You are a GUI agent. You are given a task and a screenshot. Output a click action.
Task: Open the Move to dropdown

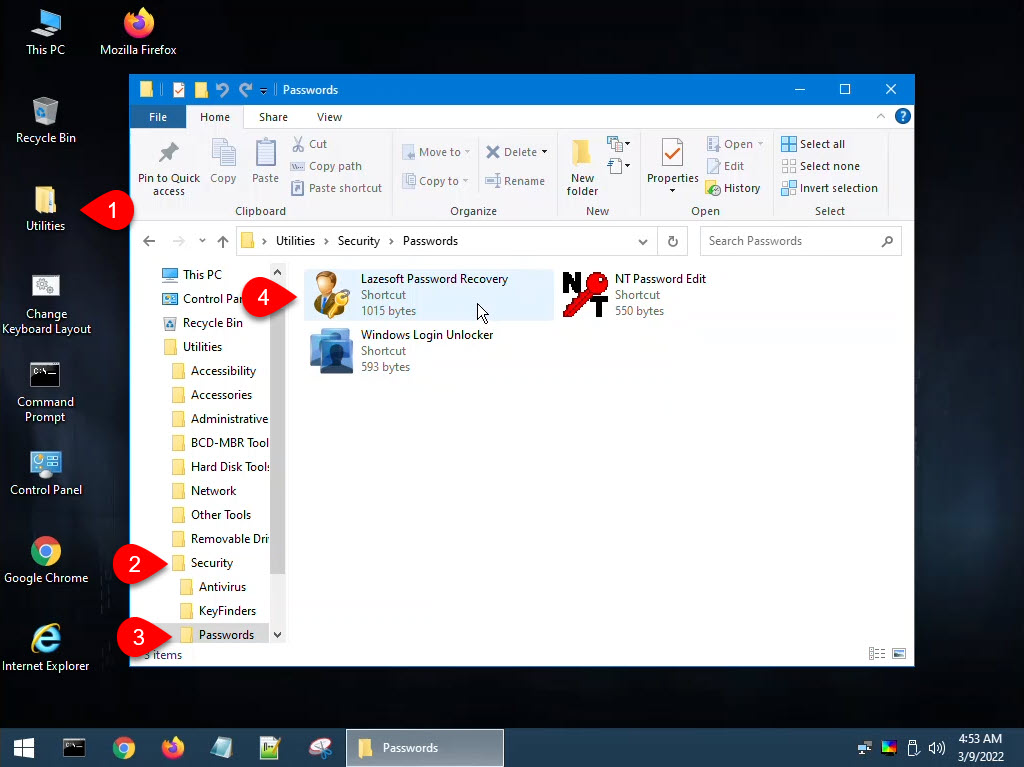click(436, 152)
